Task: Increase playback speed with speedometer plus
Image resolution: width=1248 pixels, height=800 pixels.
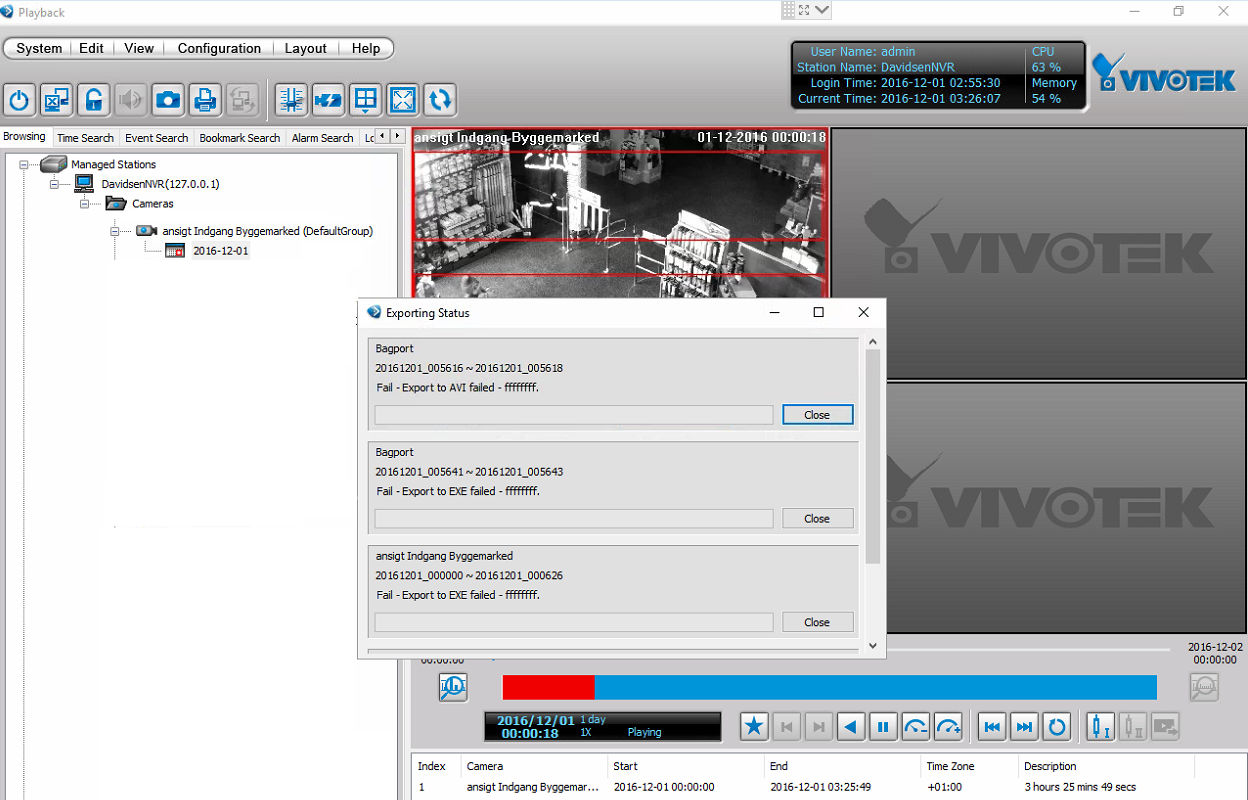Action: 948,727
